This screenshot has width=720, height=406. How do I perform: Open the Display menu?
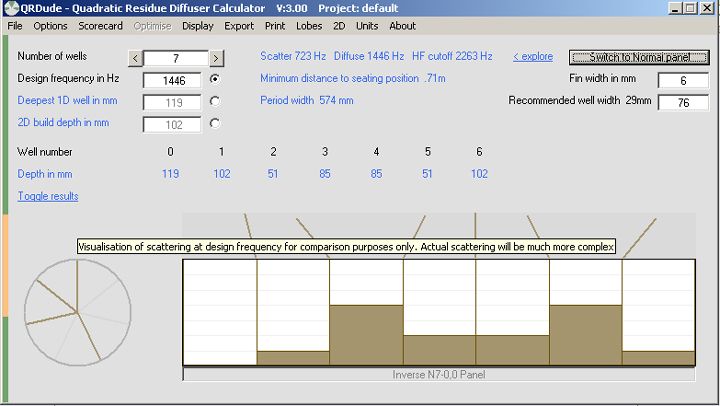coord(198,26)
